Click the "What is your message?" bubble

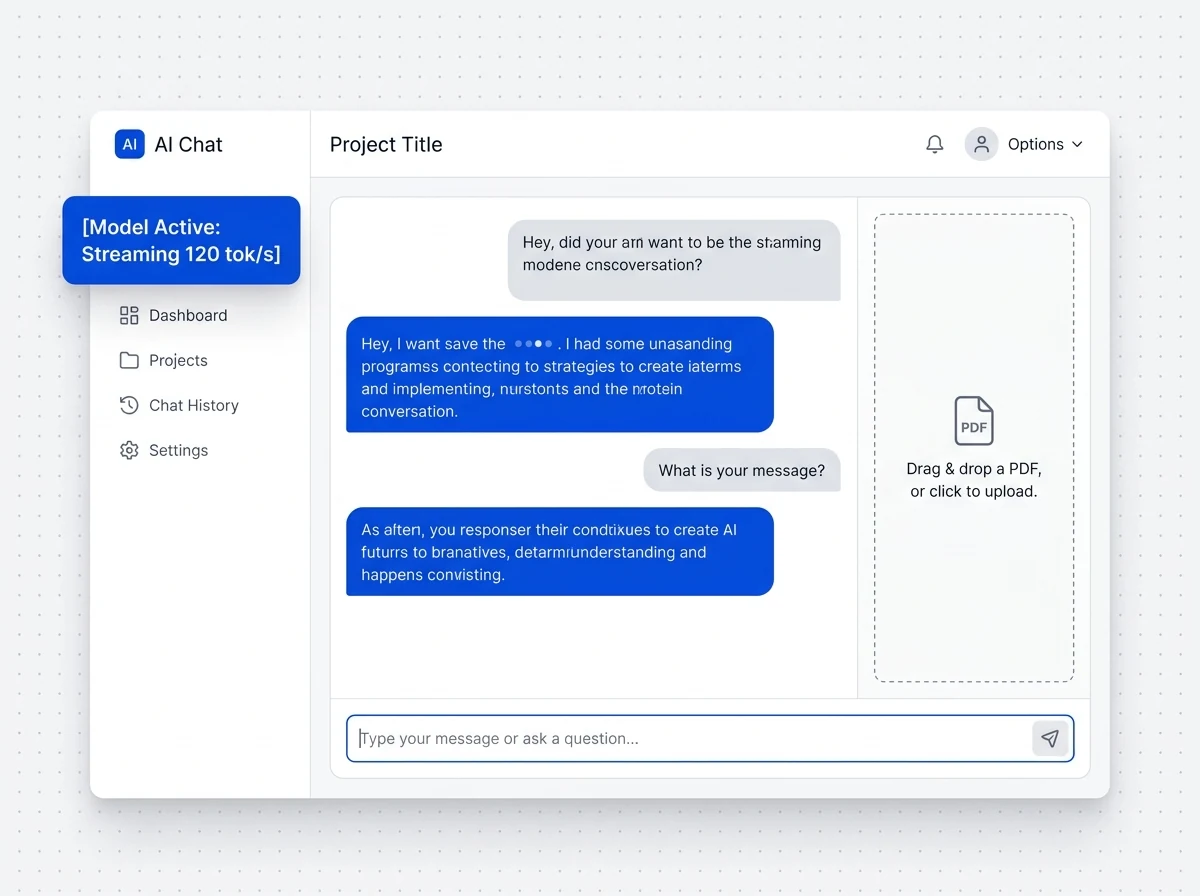click(742, 470)
